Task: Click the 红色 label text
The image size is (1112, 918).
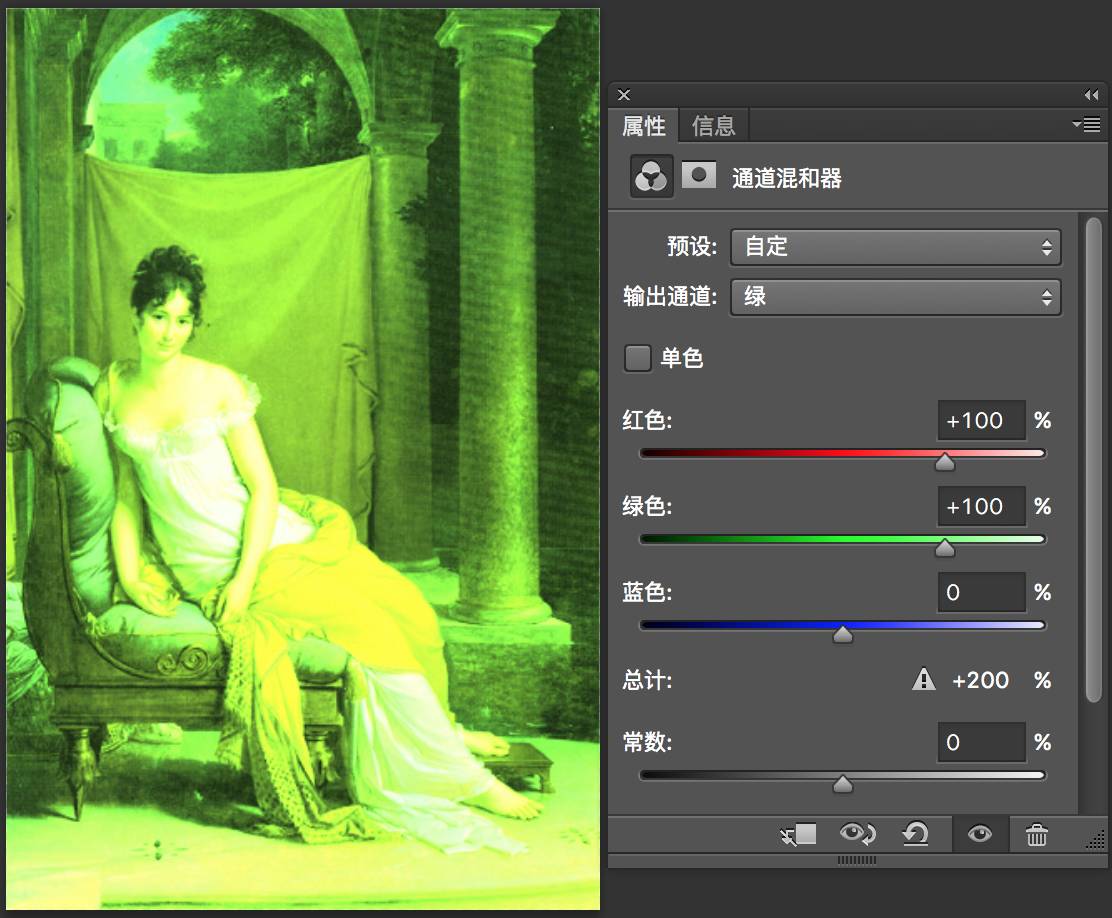Action: [647, 420]
